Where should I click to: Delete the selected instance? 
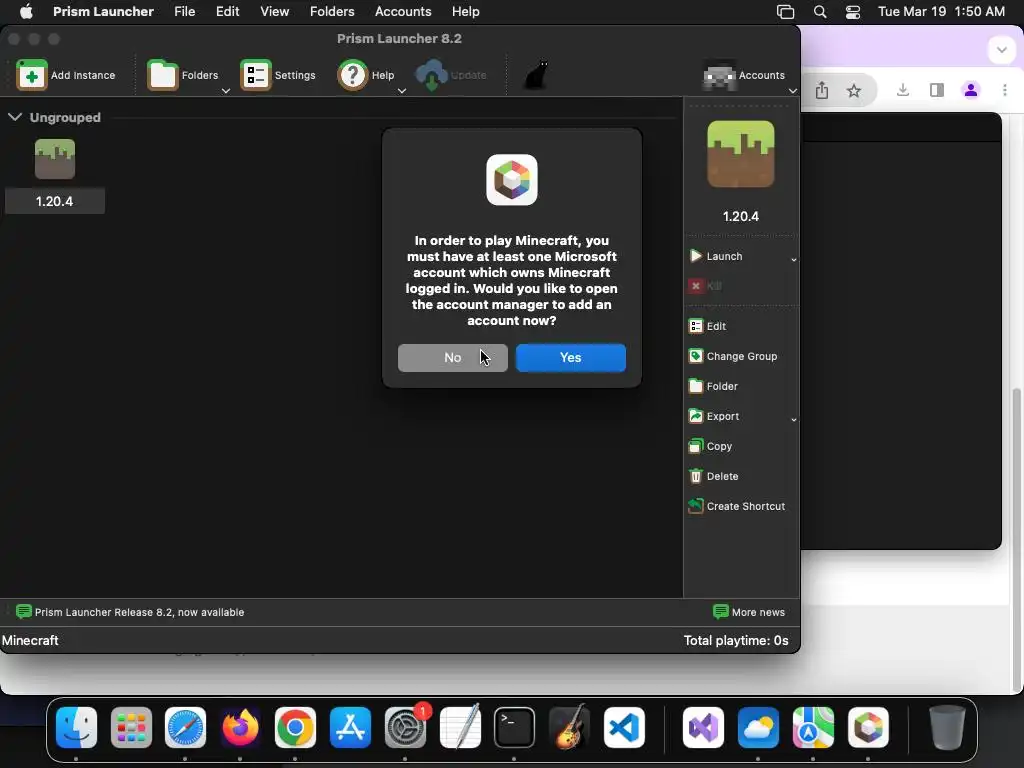714,476
